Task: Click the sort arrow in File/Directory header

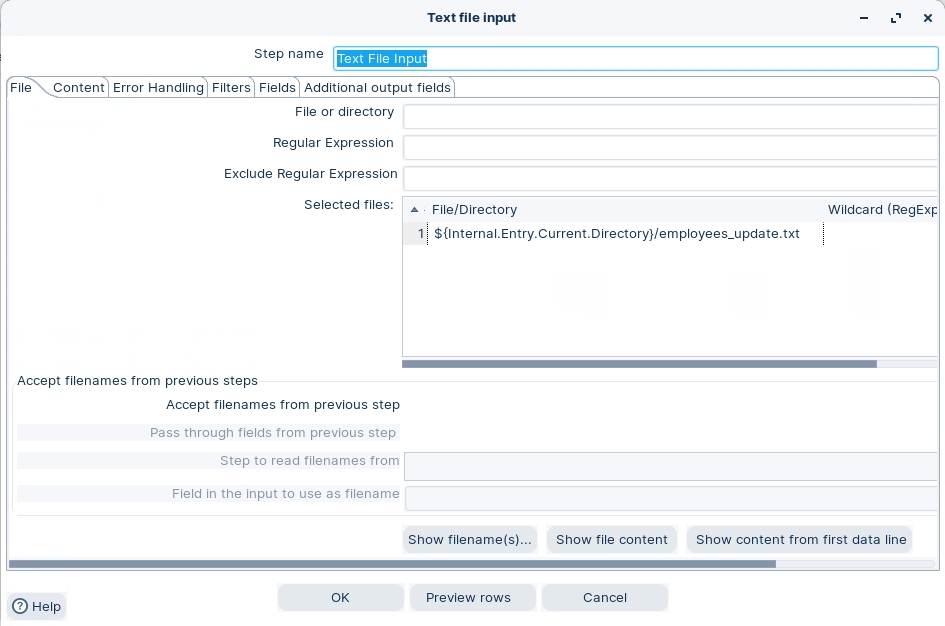Action: pos(414,210)
